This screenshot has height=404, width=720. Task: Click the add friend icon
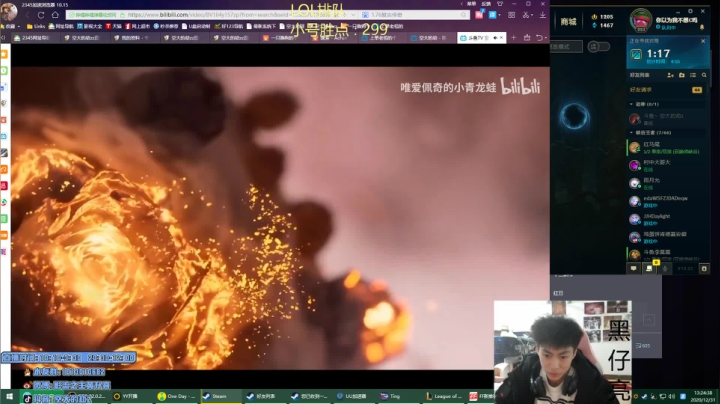(x=670, y=75)
